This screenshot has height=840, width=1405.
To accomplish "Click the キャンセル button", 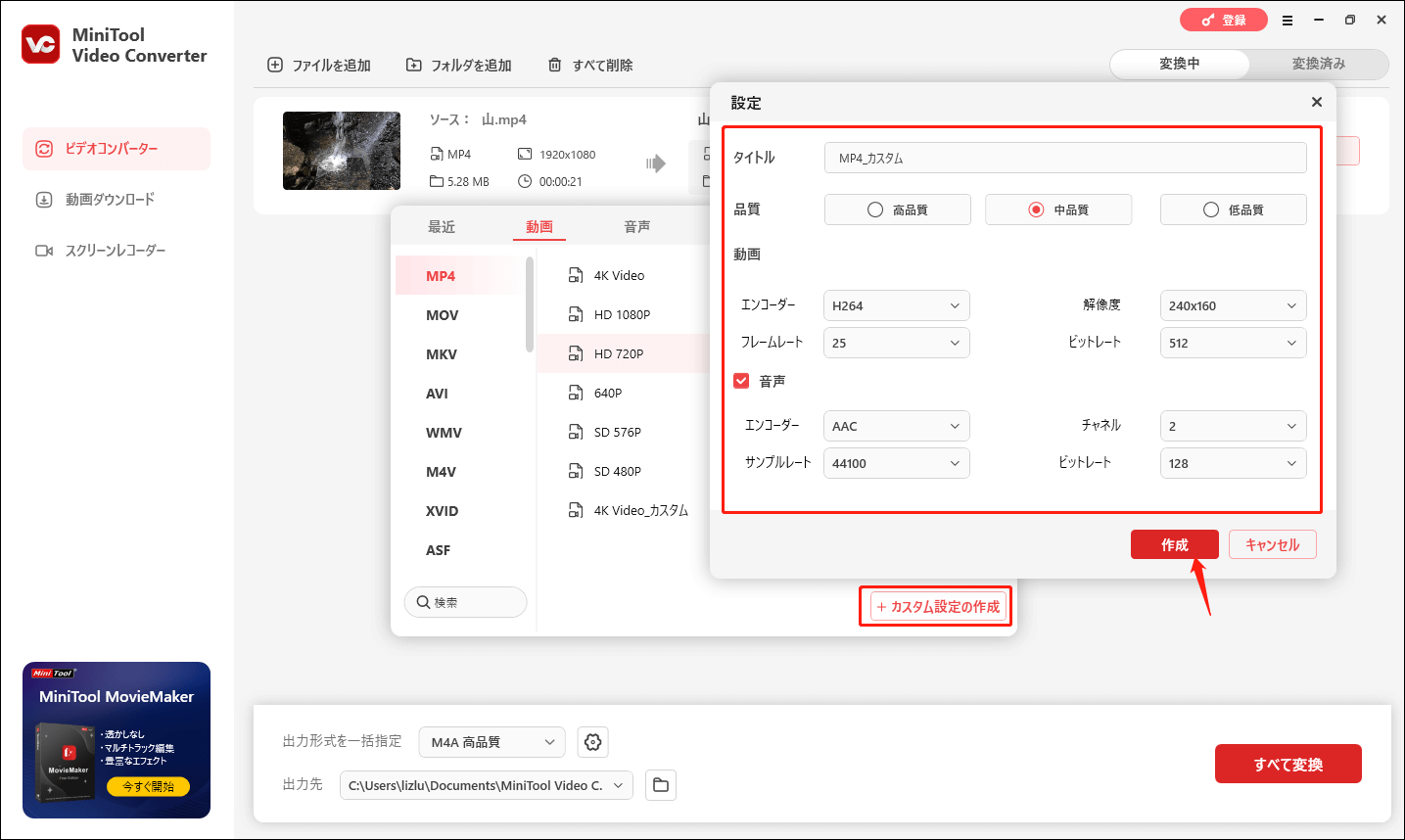I will tap(1273, 544).
